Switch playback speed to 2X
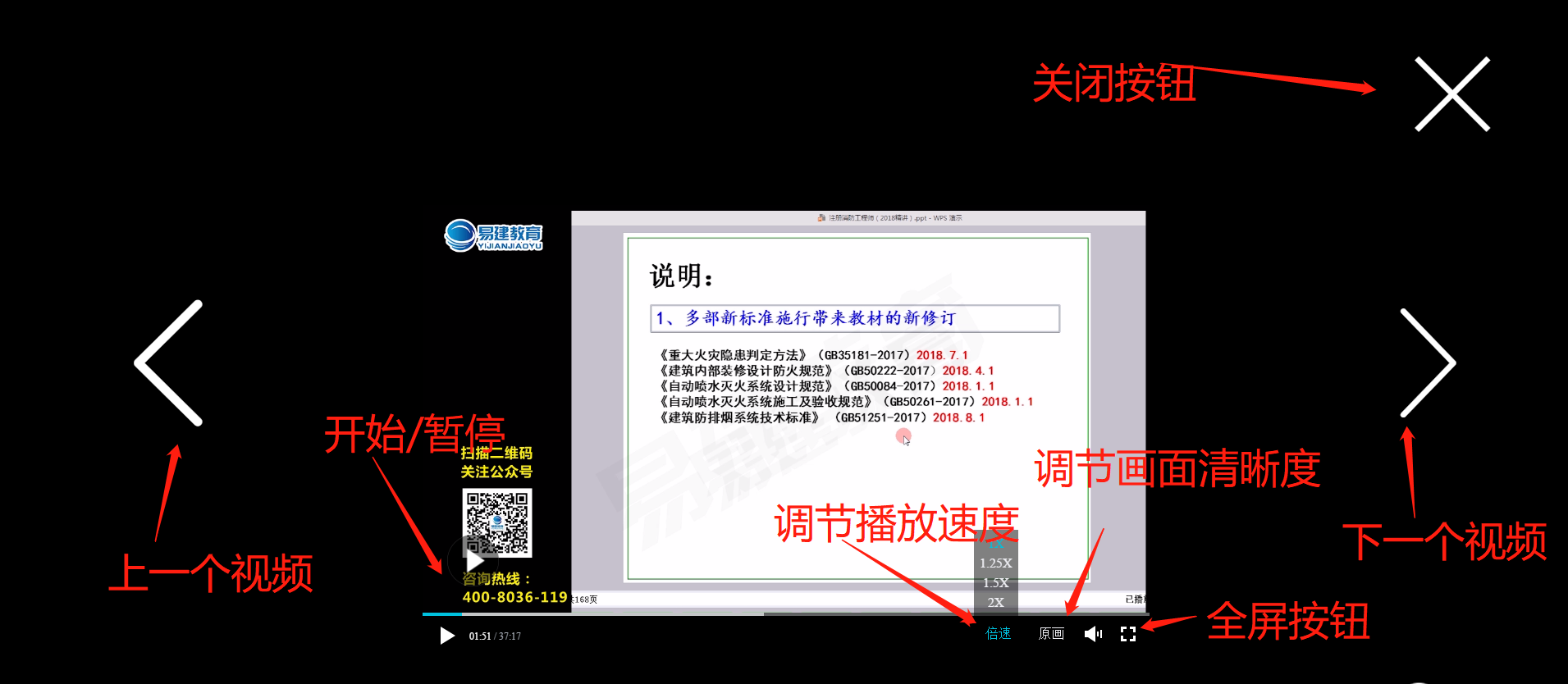Screen dimensions: 1568x684 click(995, 603)
